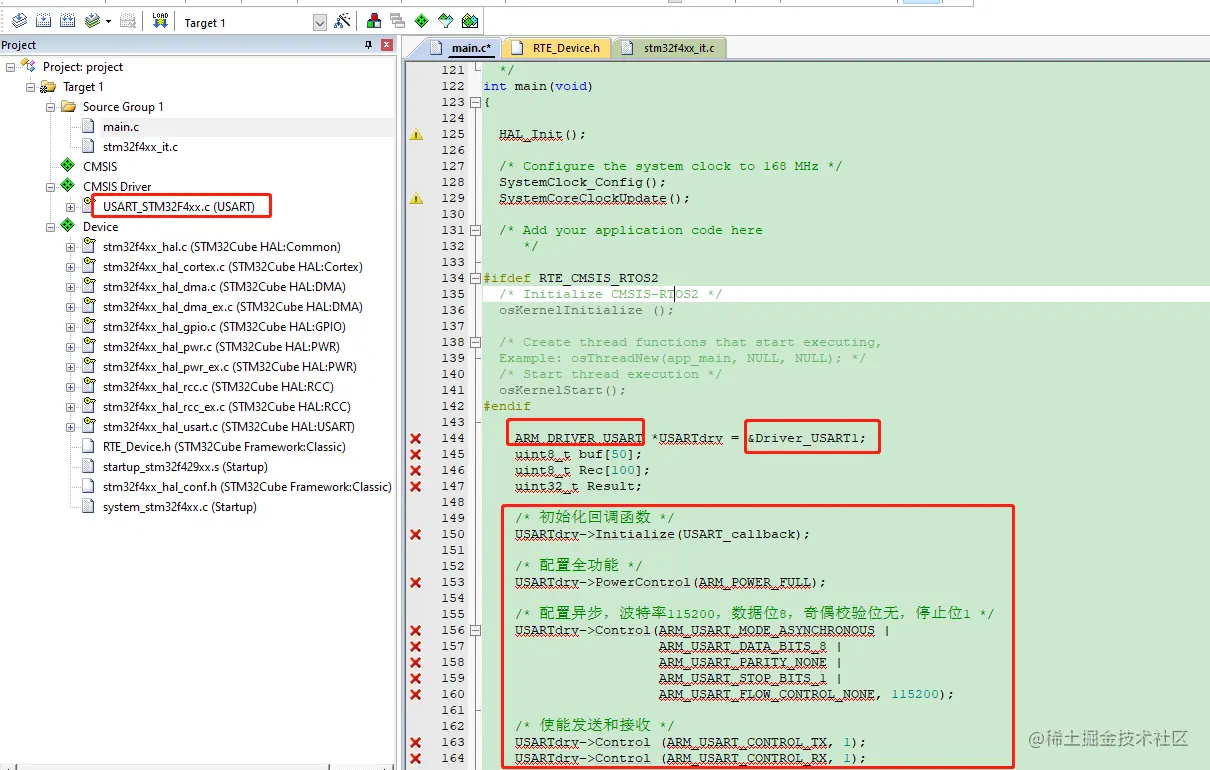
Task: Select the CMSIS component in the tree
Action: pos(100,167)
